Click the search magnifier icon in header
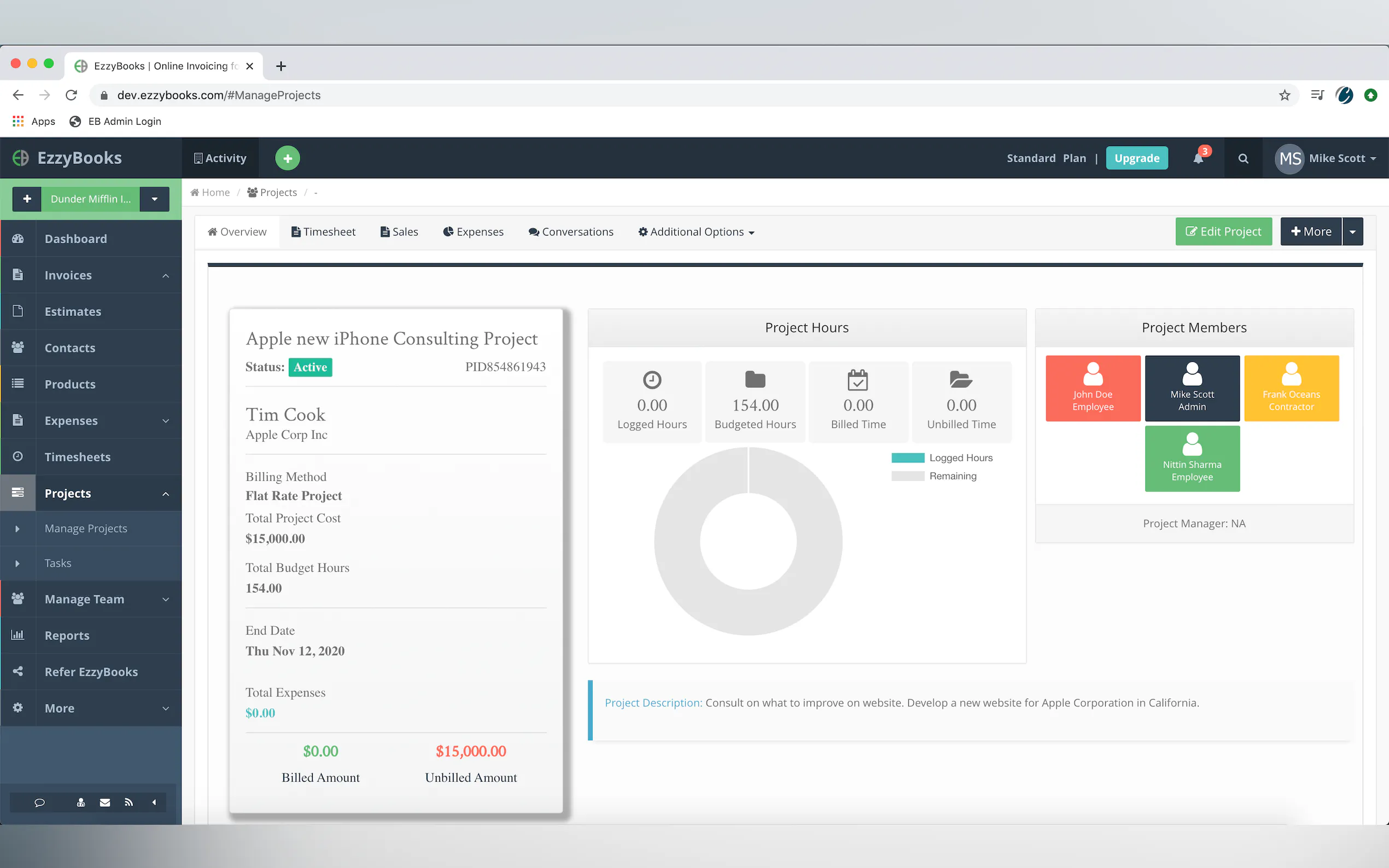Screen dimensions: 1389x868 point(1243,159)
